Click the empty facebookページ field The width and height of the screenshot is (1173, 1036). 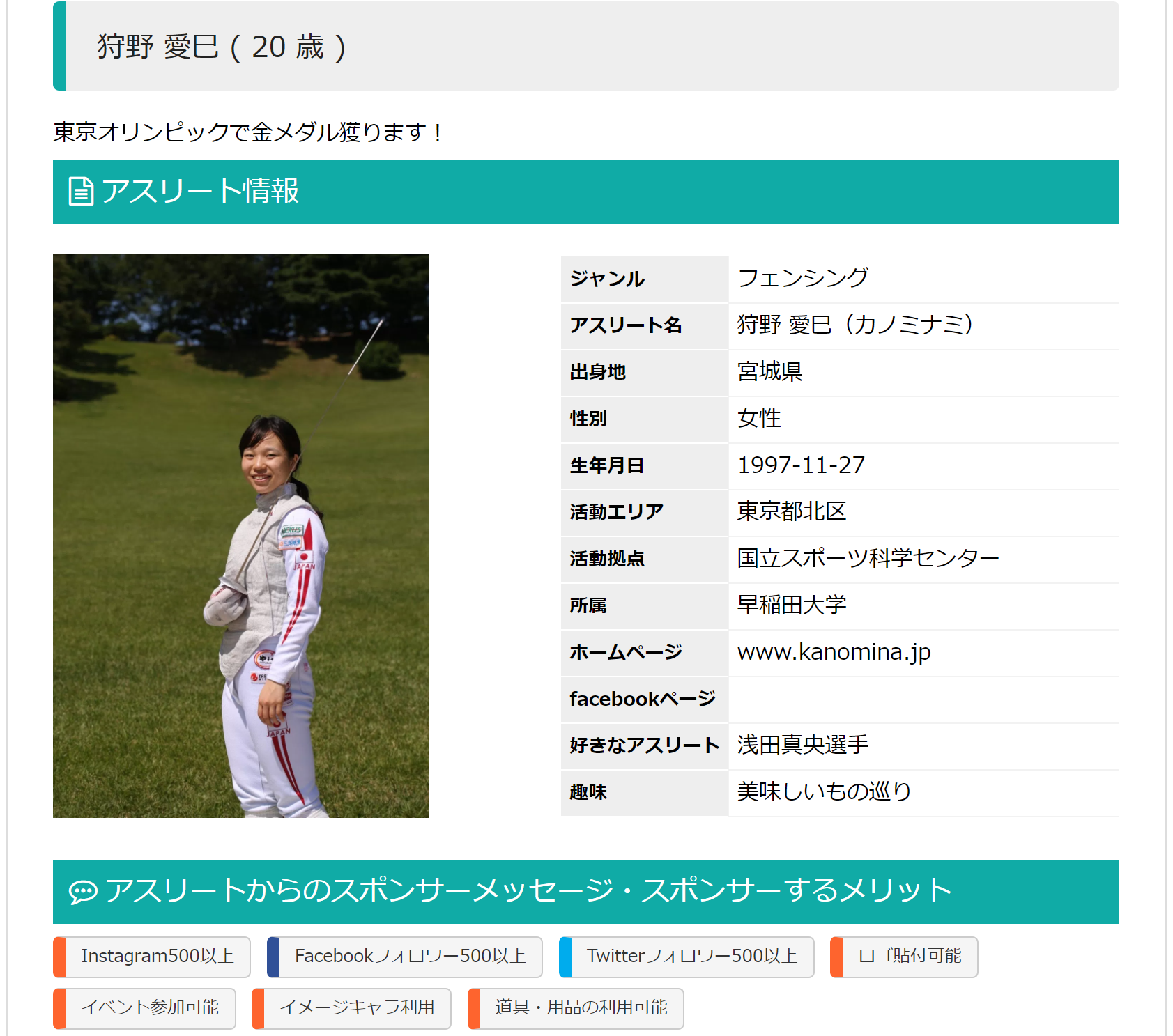[x=923, y=699]
